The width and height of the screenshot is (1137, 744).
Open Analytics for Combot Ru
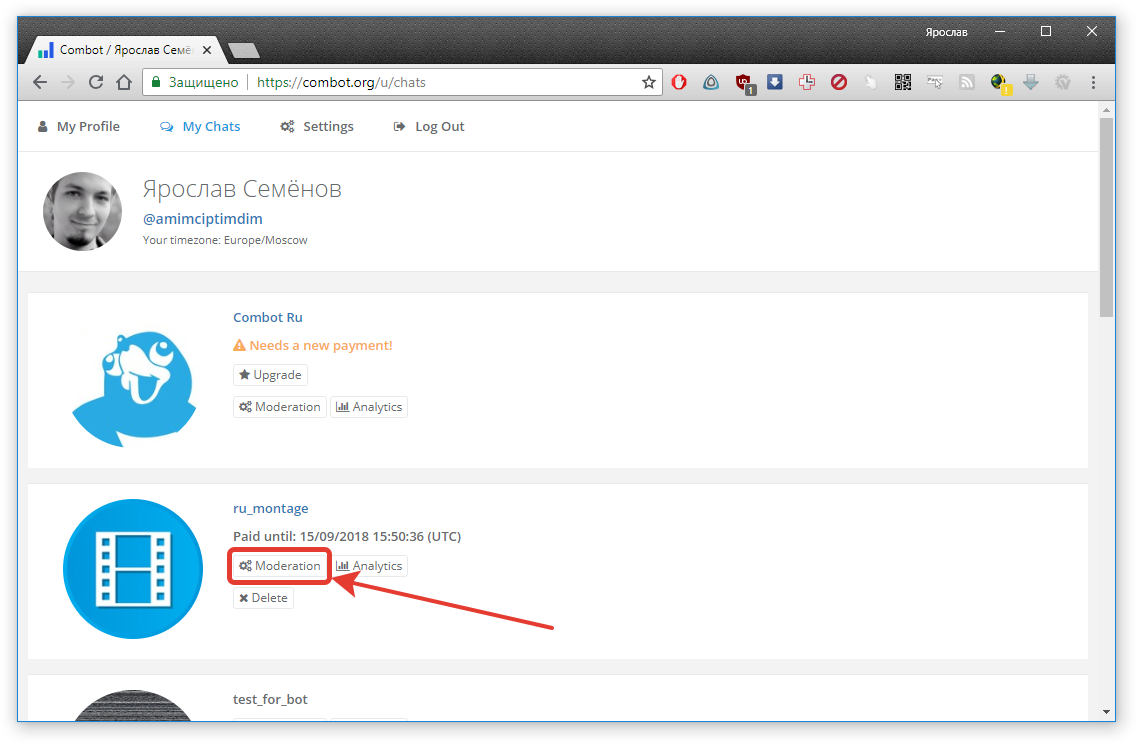tap(369, 407)
